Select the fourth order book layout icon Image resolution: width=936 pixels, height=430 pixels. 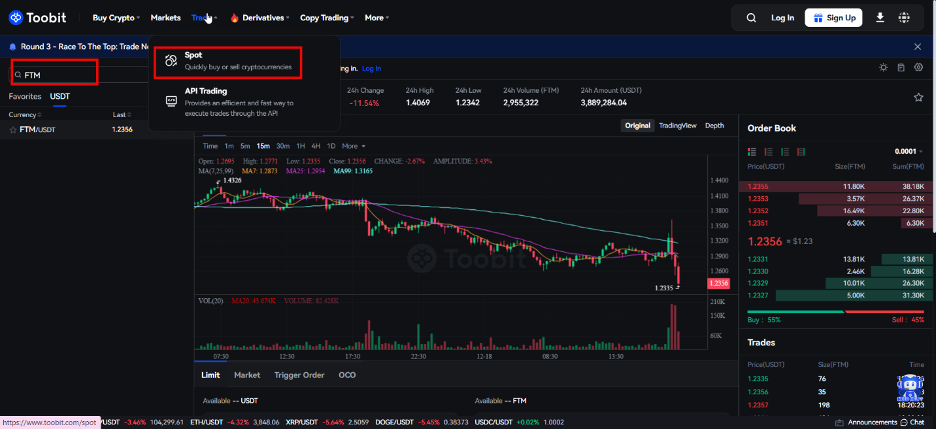[x=801, y=152]
